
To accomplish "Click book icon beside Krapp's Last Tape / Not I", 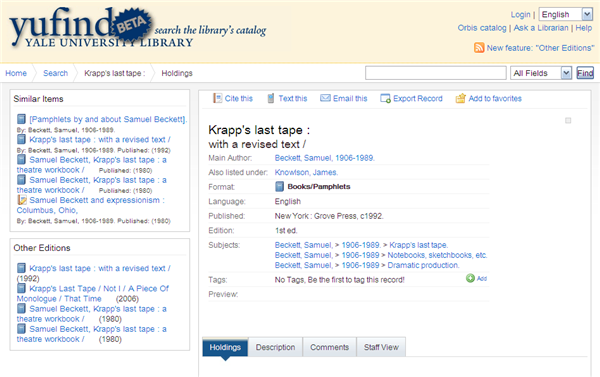I will coord(21,288).
